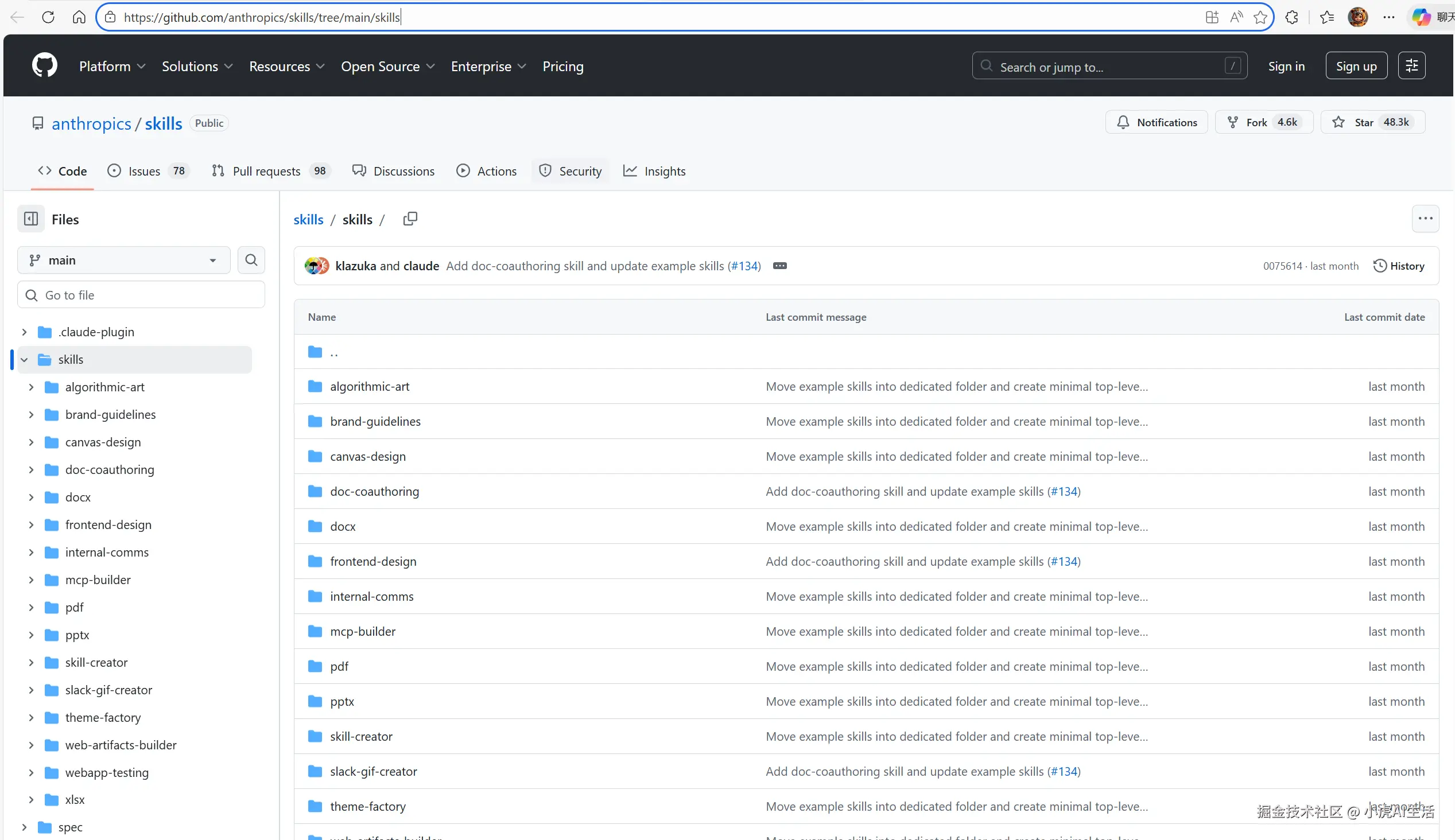Open the Discussions tab

coord(394,172)
